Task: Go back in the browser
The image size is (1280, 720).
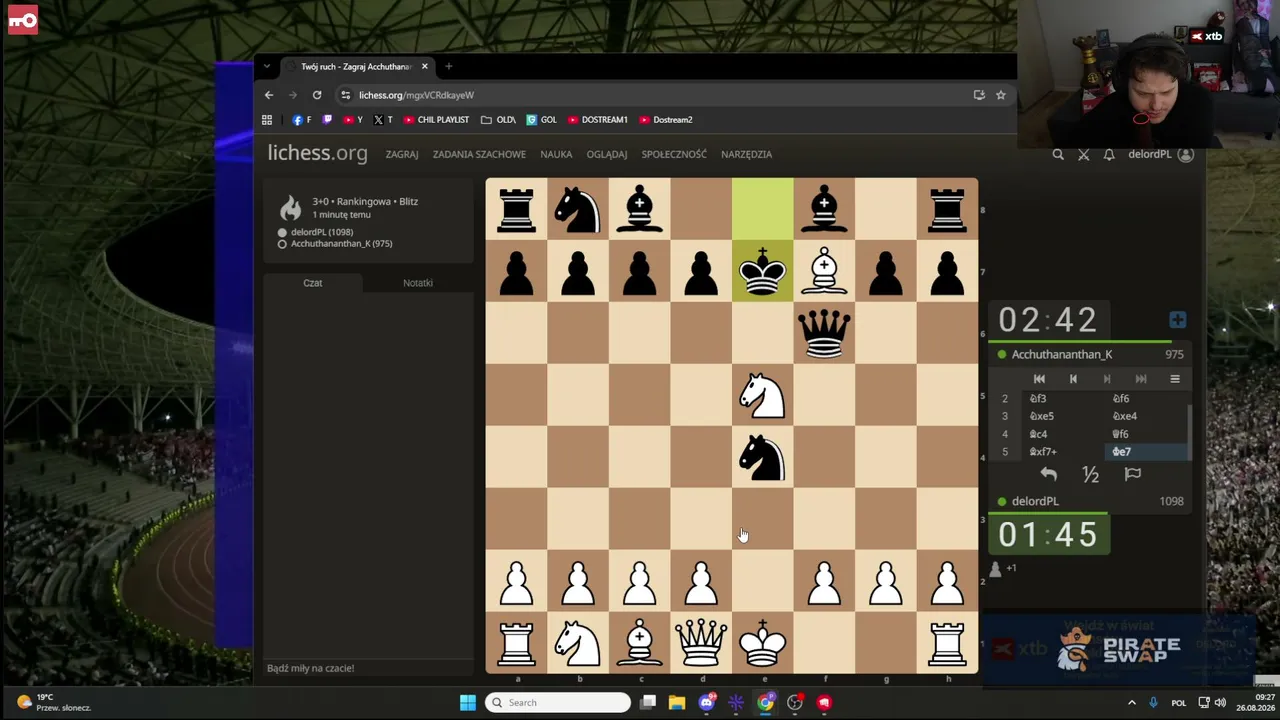Action: pyautogui.click(x=269, y=95)
